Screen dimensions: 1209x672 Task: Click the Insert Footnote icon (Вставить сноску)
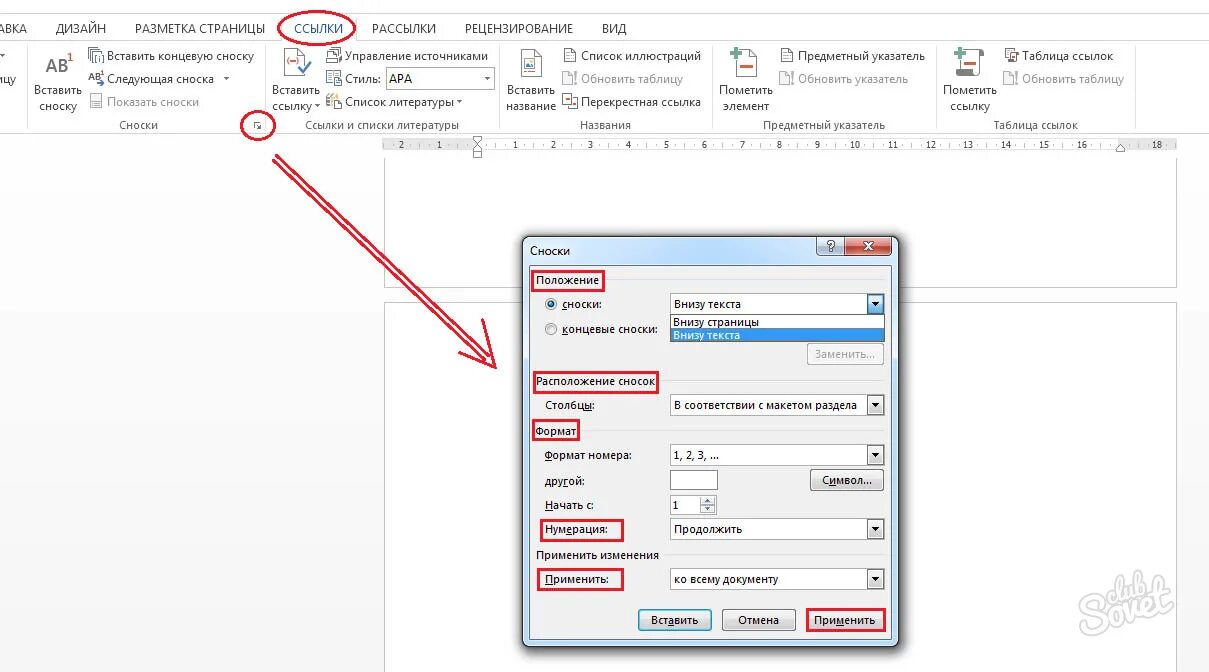click(x=58, y=66)
